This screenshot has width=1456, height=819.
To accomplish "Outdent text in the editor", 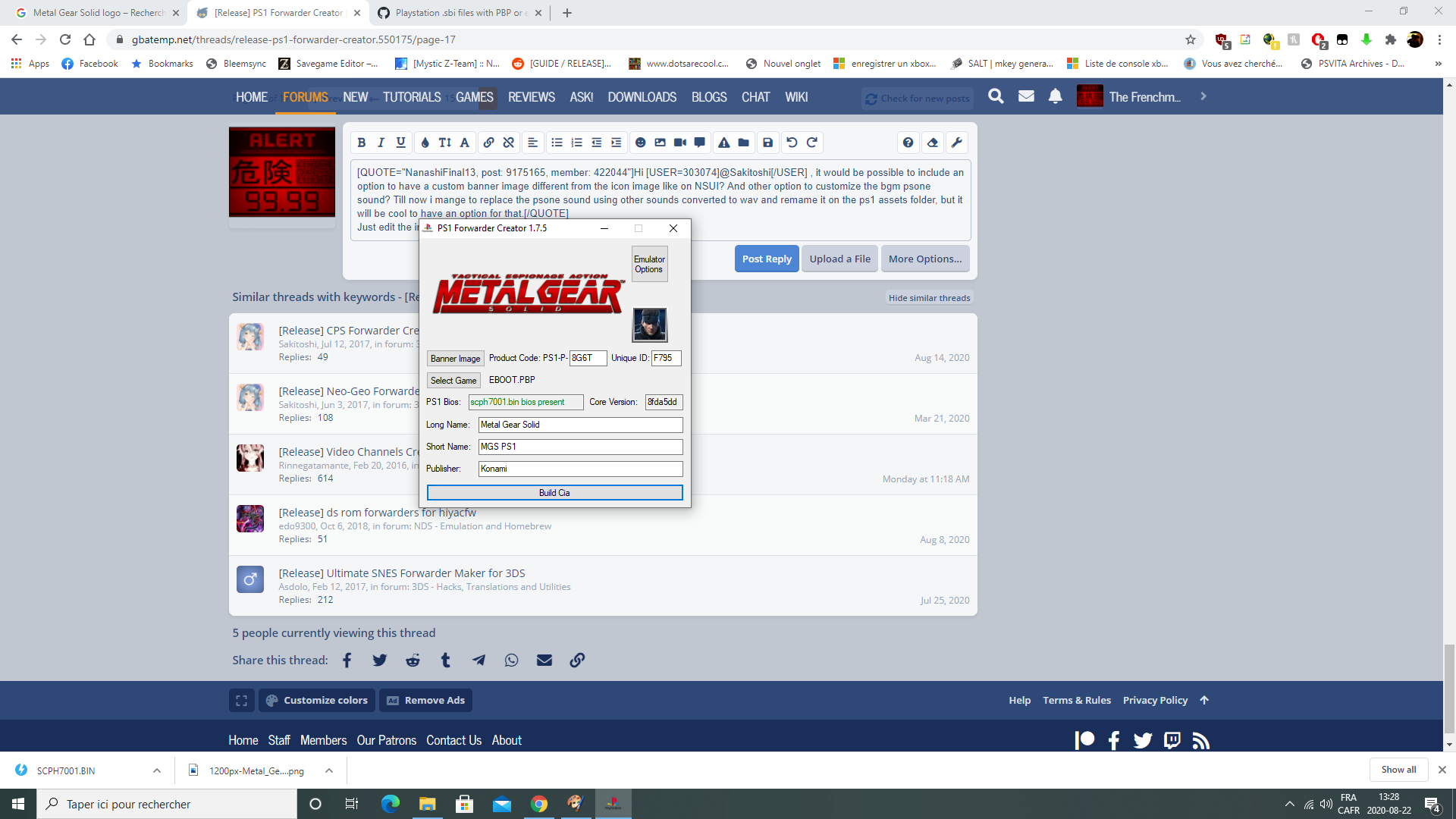I will (597, 143).
